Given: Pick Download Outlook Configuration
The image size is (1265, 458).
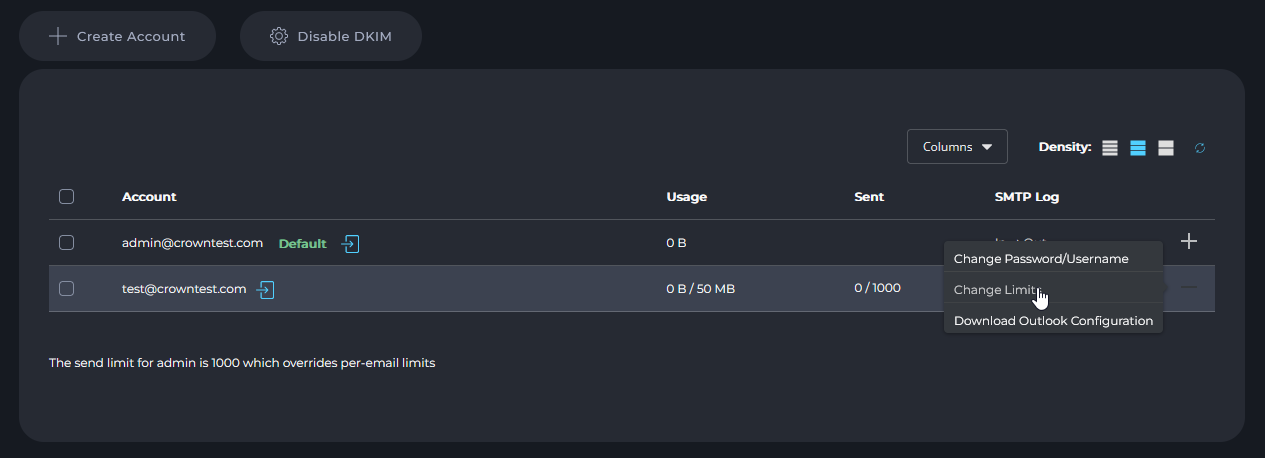Looking at the screenshot, I should (x=1053, y=321).
